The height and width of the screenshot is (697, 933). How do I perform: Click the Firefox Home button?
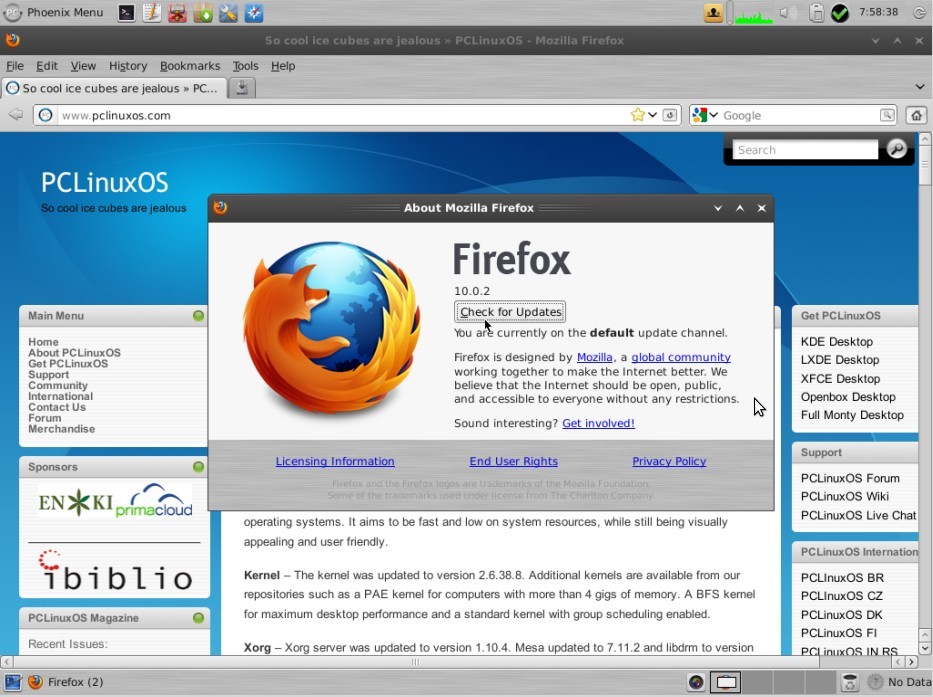[x=915, y=115]
